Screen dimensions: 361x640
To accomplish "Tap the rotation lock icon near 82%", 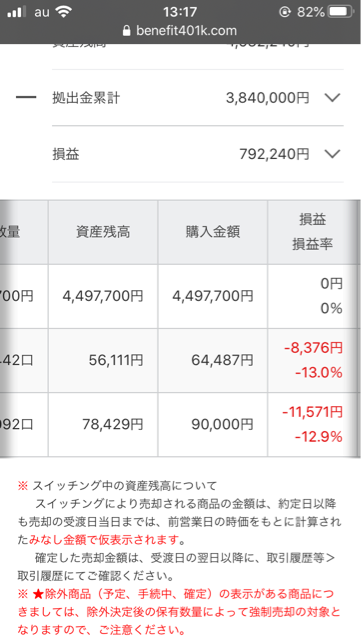I will 285,12.
